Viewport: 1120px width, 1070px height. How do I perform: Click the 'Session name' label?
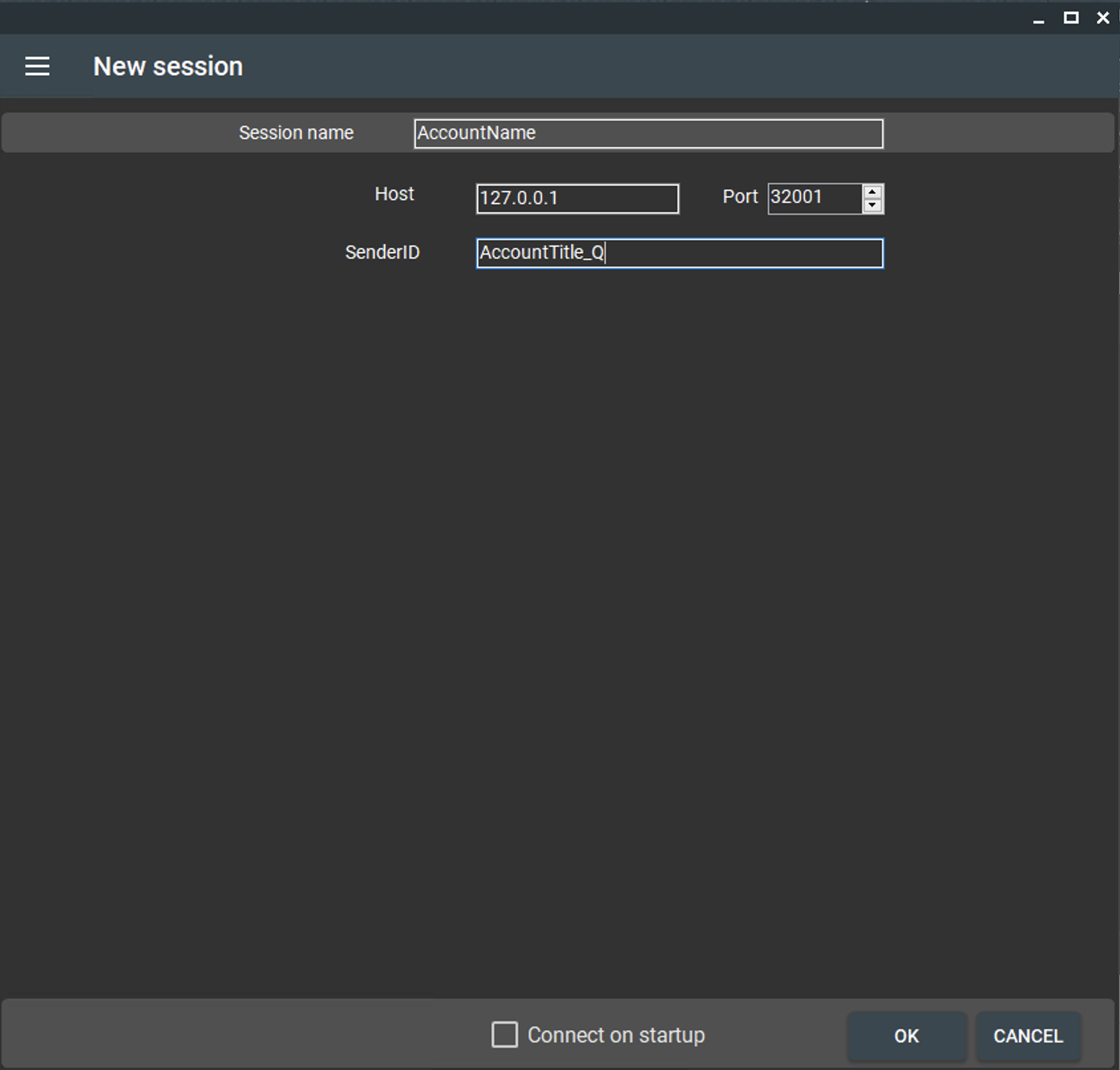296,133
